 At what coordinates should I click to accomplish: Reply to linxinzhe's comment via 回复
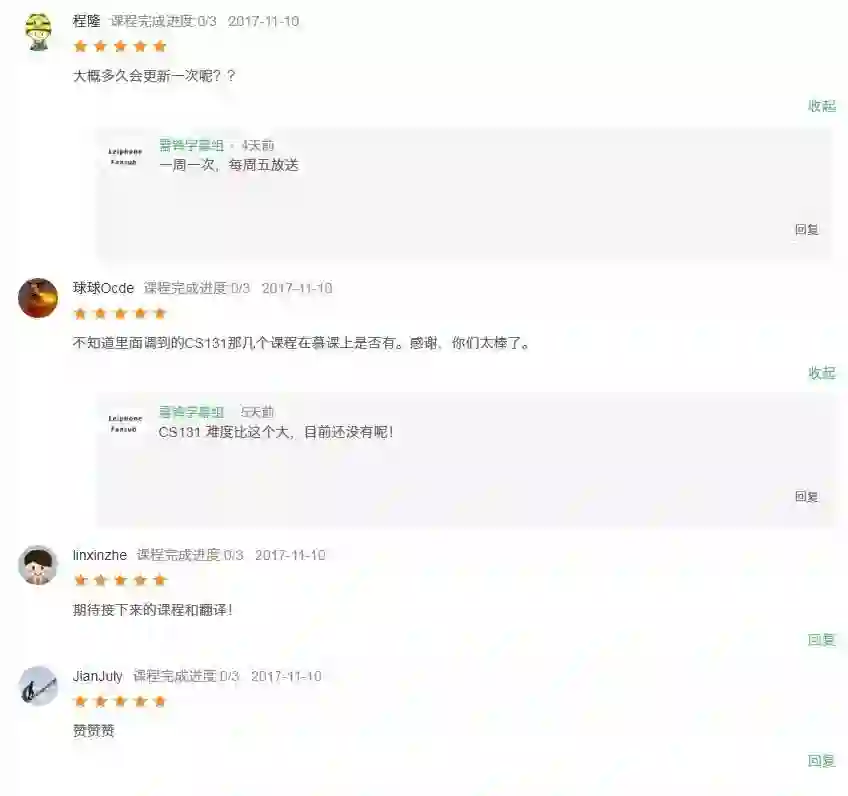click(822, 640)
